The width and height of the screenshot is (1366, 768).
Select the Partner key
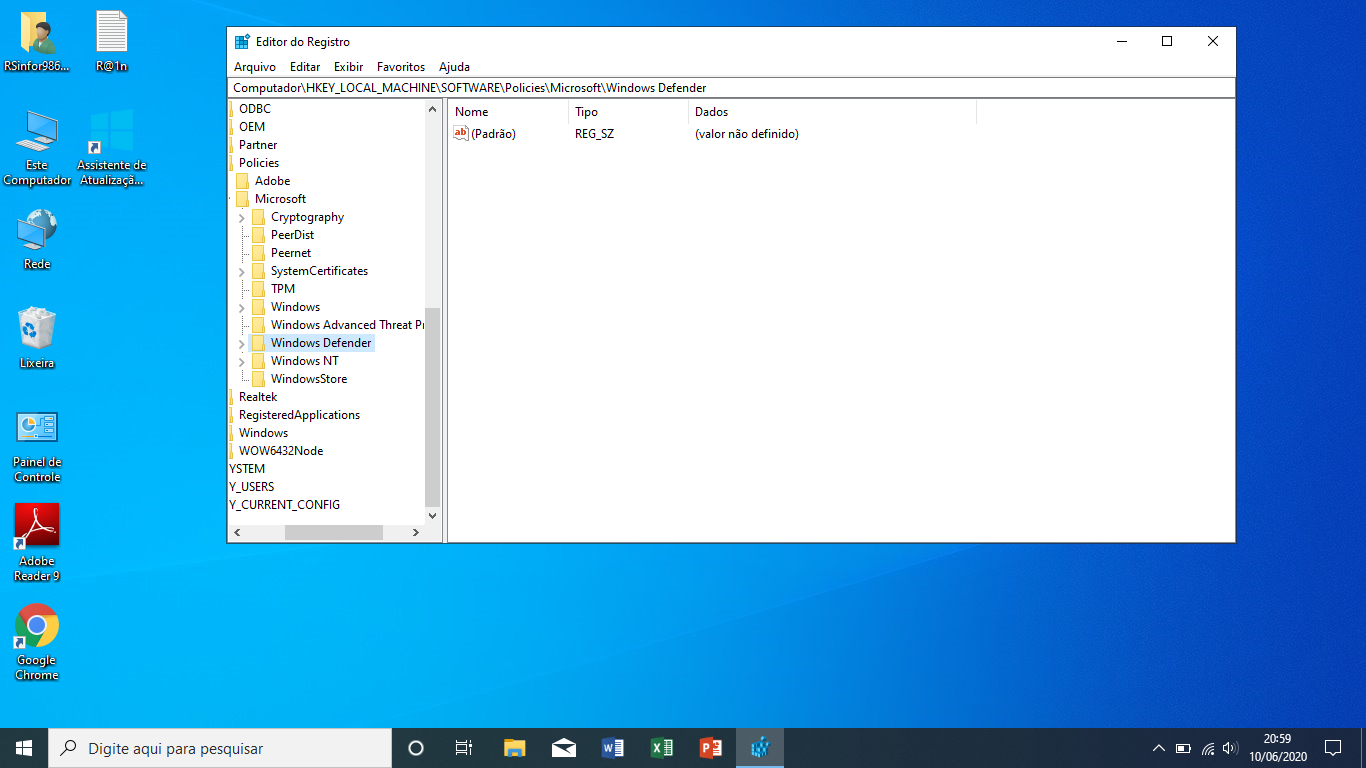pyautogui.click(x=258, y=145)
